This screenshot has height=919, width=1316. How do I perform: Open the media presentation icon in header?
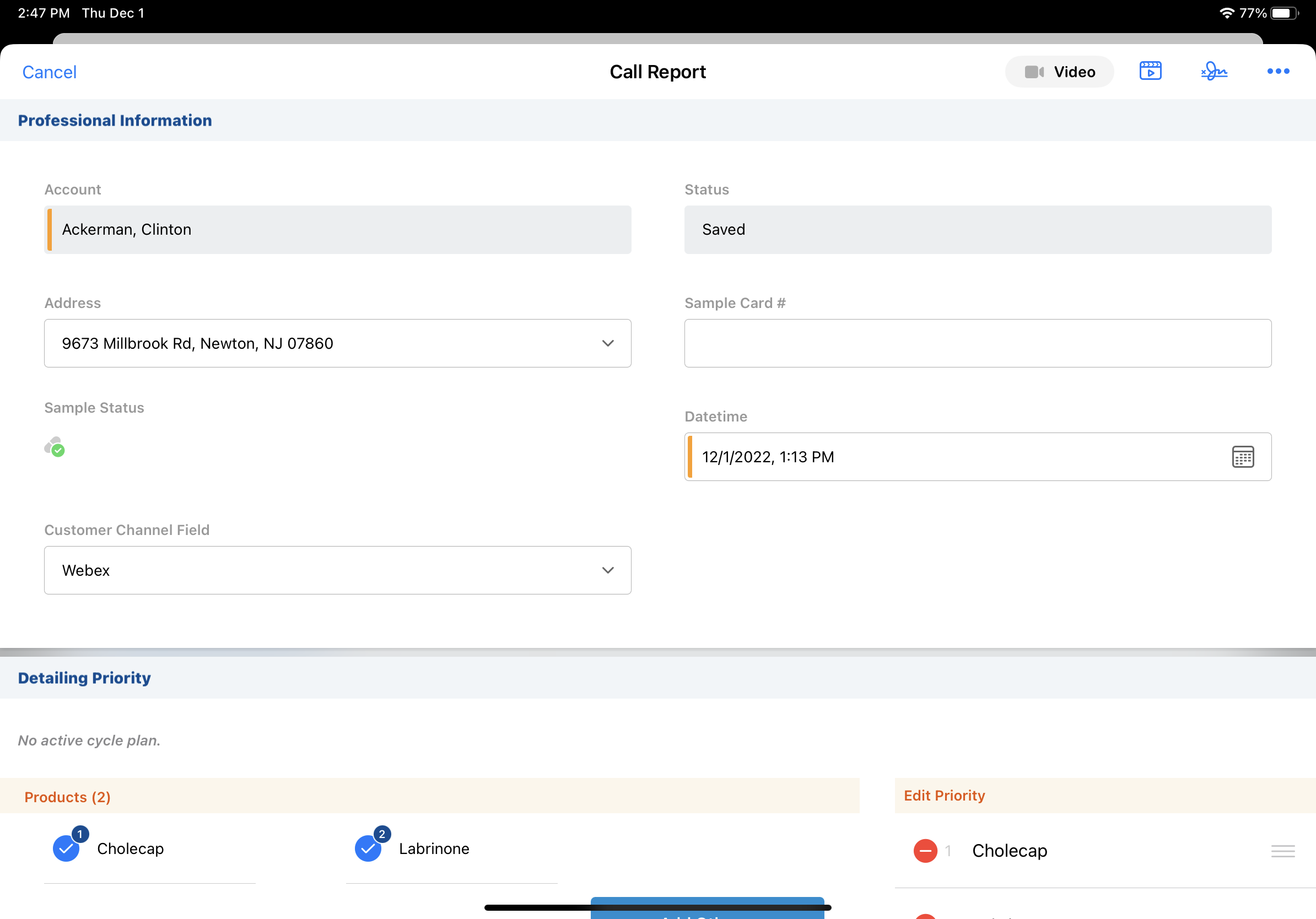[x=1150, y=71]
